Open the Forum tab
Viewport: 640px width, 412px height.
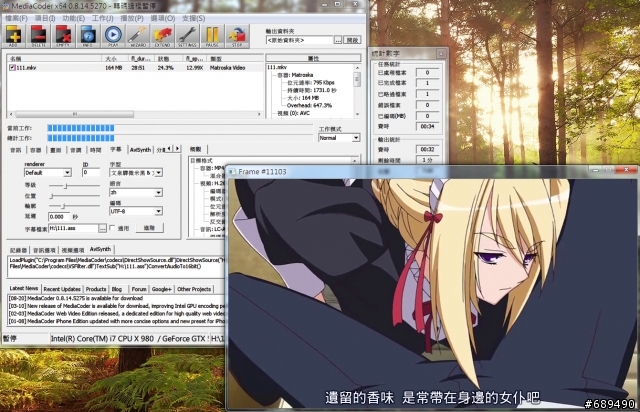click(x=139, y=289)
